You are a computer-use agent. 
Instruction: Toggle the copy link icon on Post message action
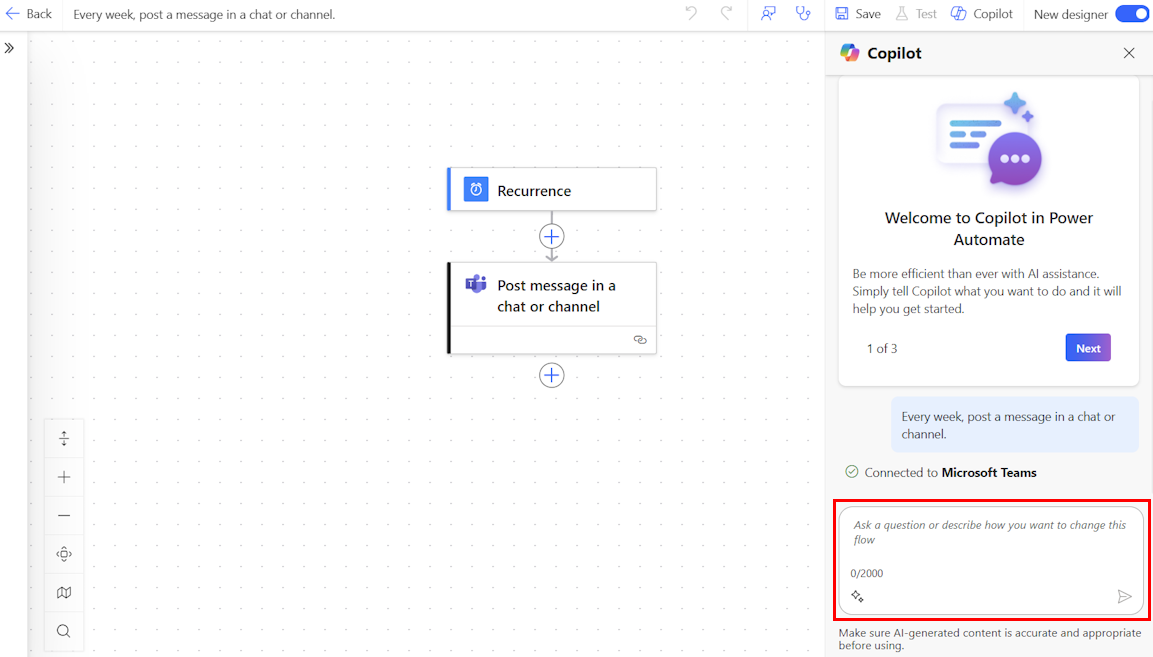640,340
